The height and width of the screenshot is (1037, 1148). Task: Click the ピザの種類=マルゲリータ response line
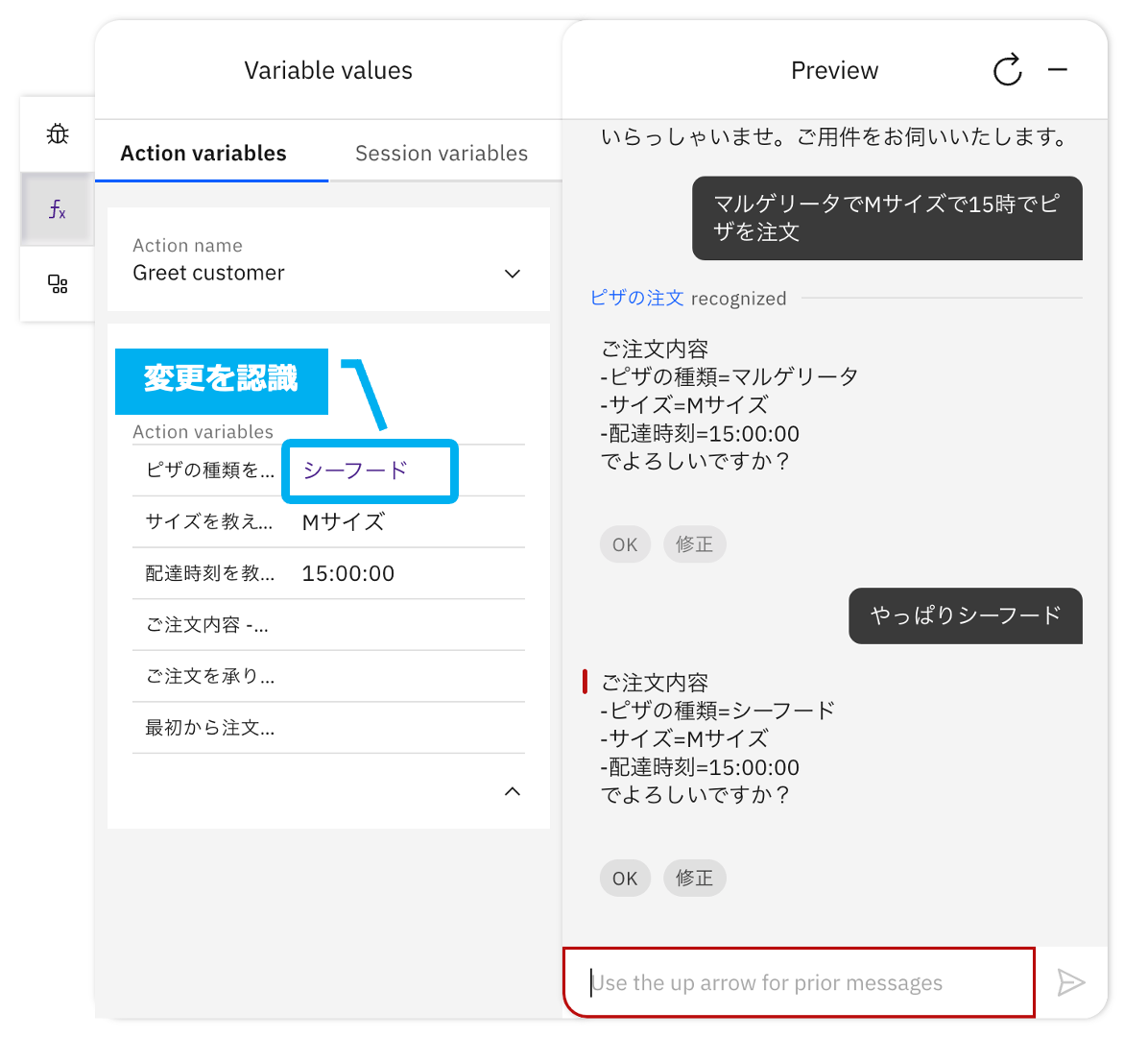[729, 376]
